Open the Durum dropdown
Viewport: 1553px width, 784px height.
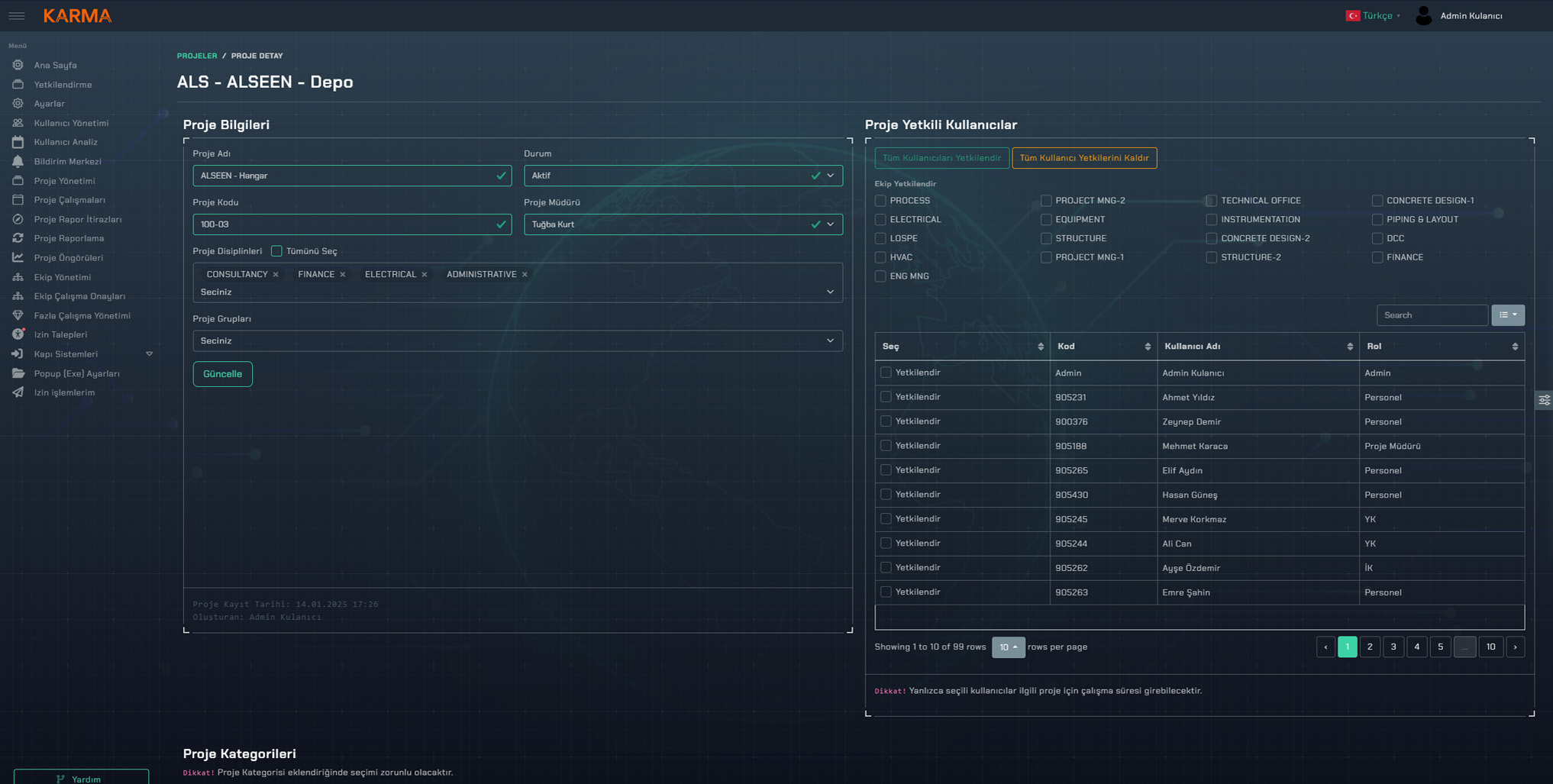pos(683,176)
